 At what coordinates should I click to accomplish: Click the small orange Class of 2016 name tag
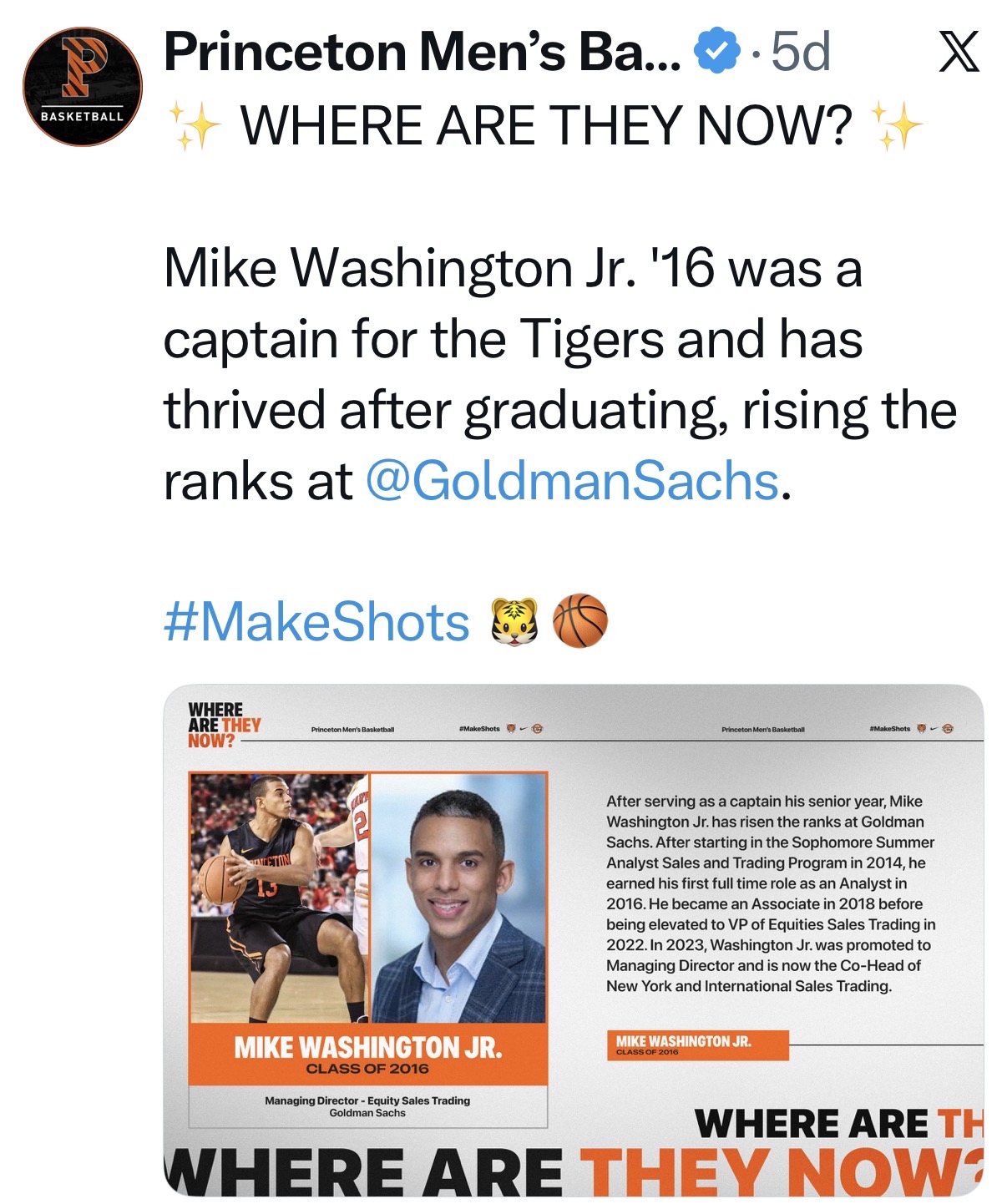click(696, 1045)
